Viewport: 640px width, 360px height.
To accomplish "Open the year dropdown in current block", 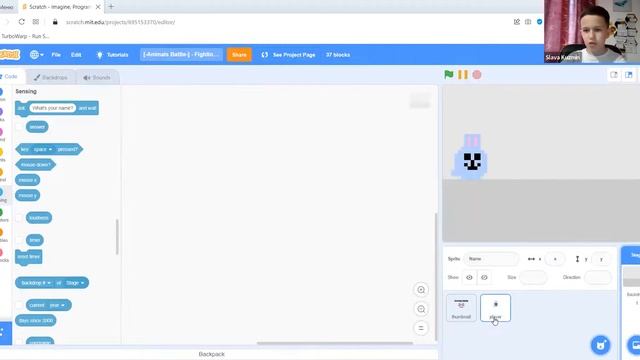I will tap(57, 305).
